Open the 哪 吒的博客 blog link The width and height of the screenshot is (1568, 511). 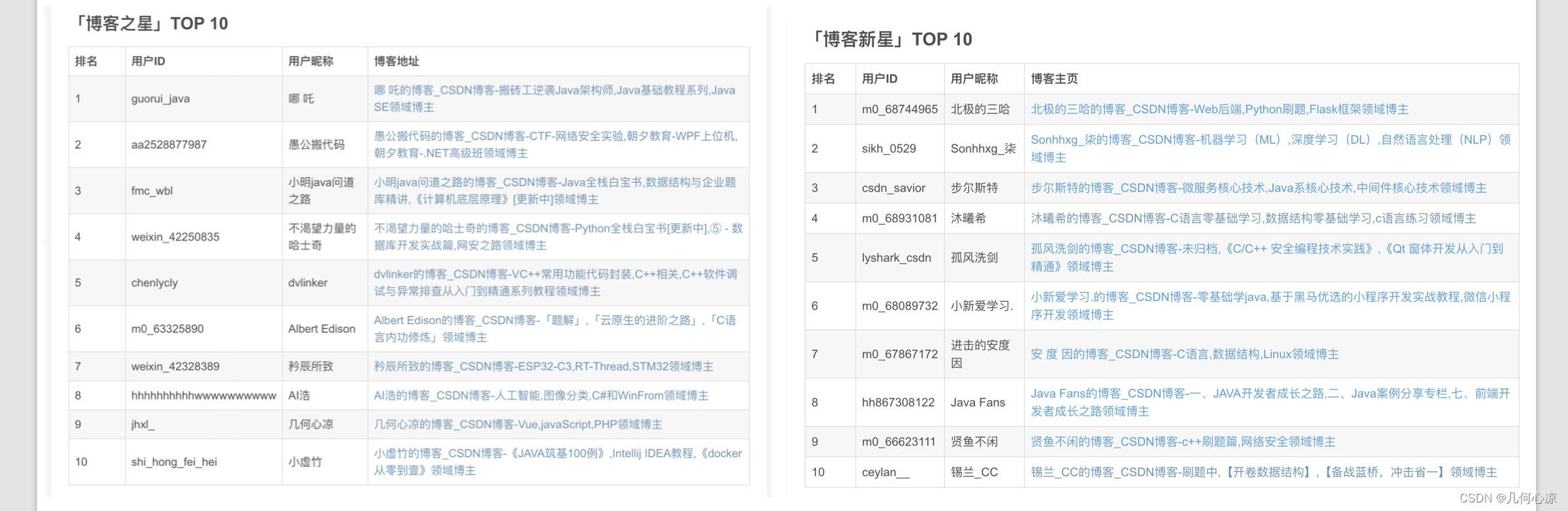[554, 98]
